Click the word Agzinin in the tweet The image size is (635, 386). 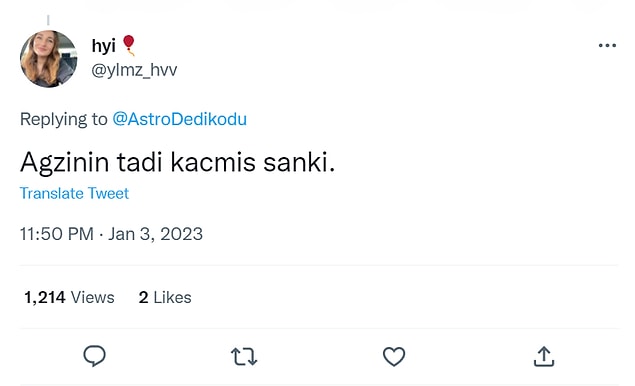point(64,163)
